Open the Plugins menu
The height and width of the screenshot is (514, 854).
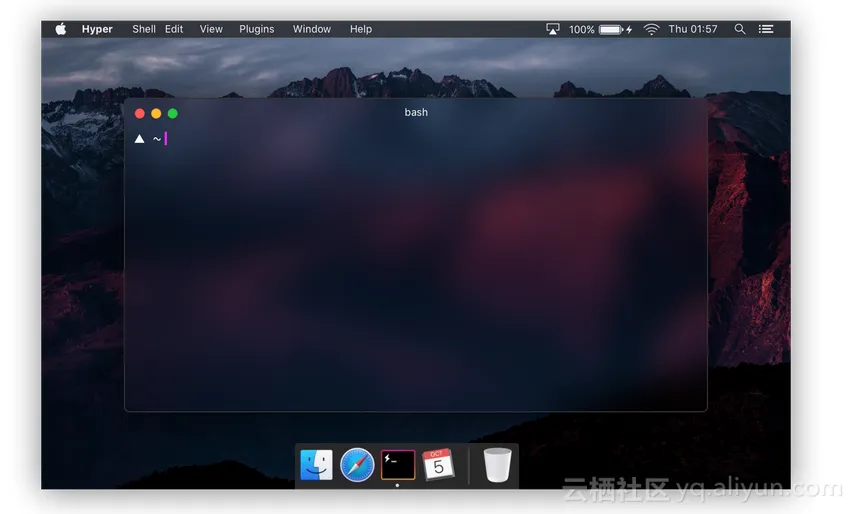(x=257, y=29)
